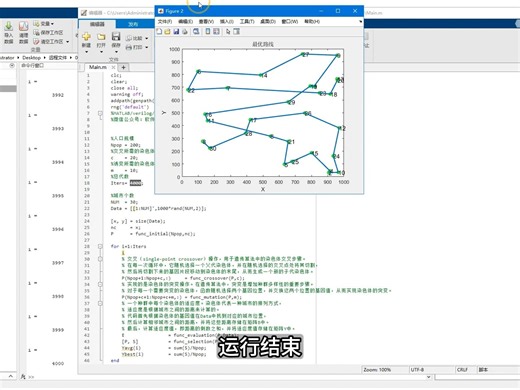Click the 打开 open folder icon

[x=101, y=36]
